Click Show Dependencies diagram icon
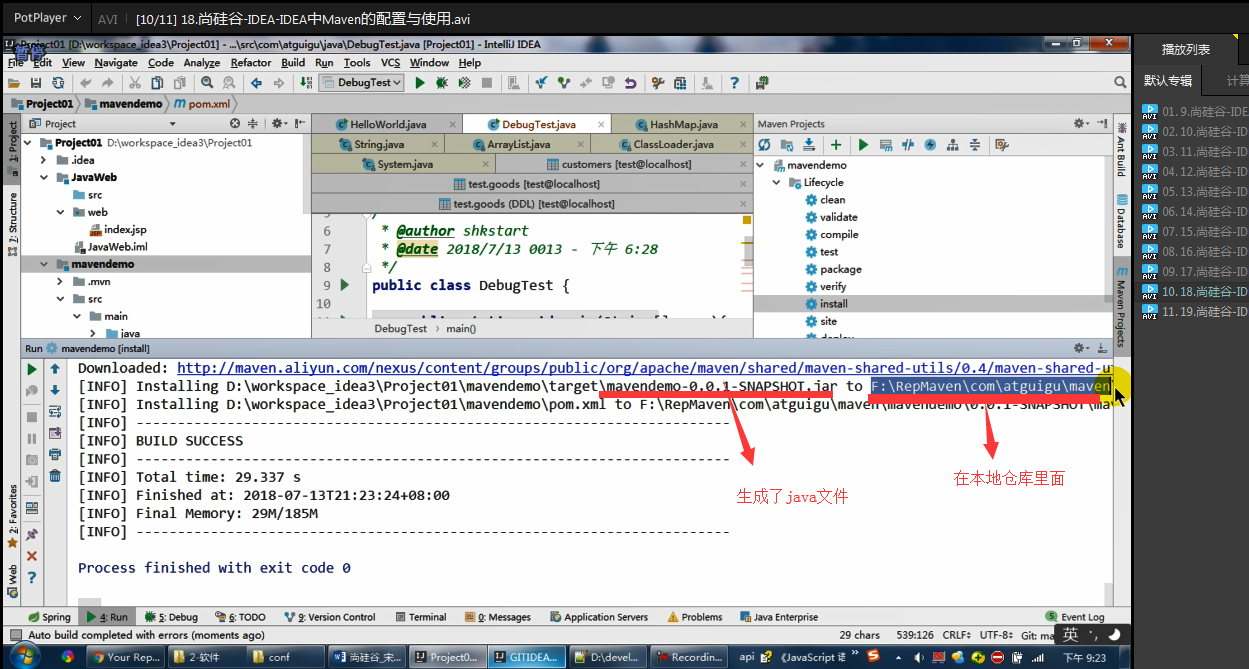This screenshot has height=669, width=1249. tap(952, 145)
